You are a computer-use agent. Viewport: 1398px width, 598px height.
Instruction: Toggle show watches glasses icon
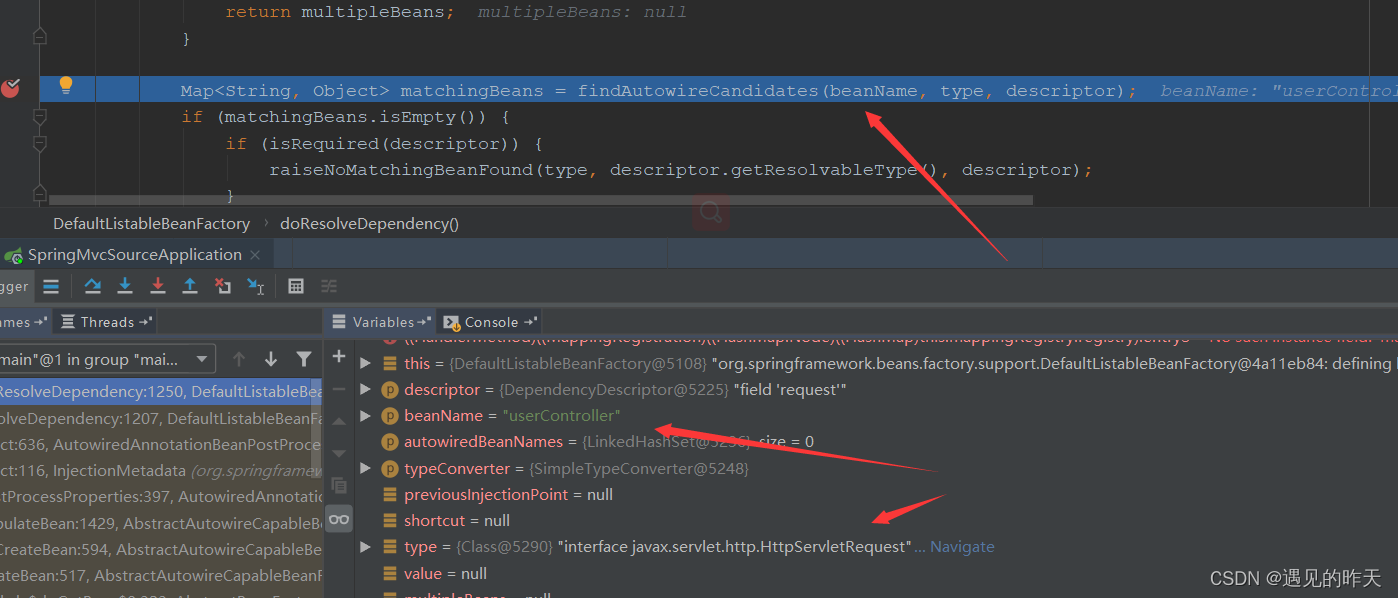coord(339,518)
